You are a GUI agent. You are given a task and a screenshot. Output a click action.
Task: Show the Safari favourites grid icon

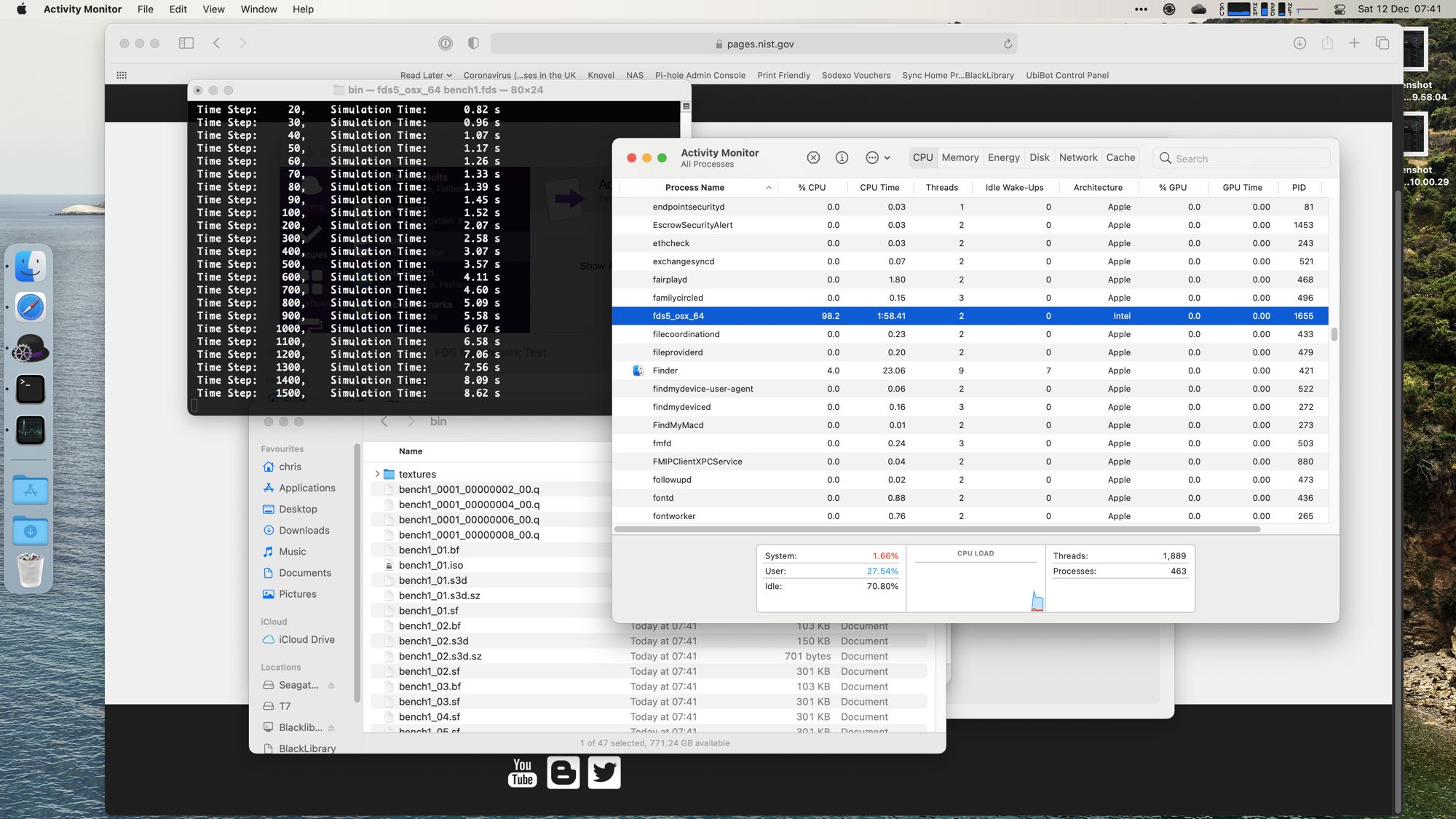tap(122, 75)
